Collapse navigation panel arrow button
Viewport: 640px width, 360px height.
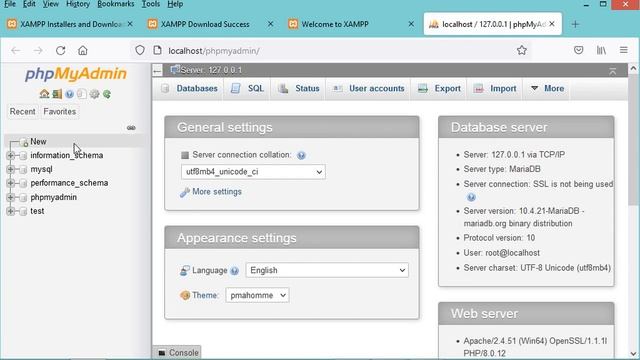pyautogui.click(x=158, y=71)
